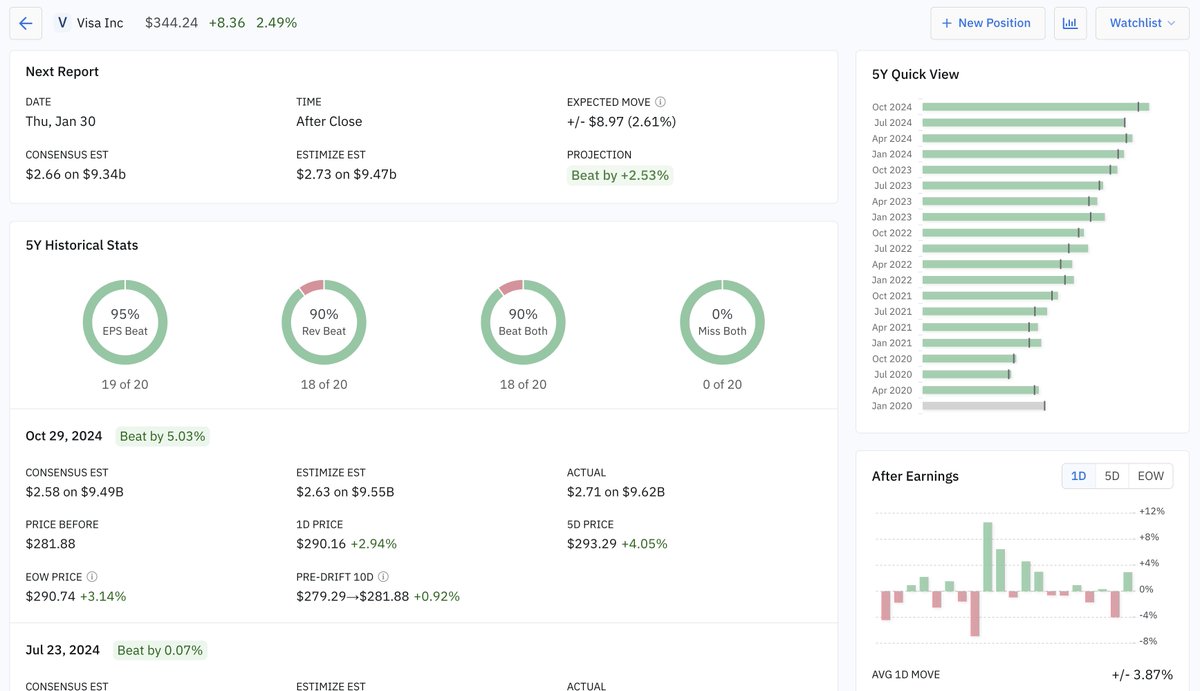Screen dimensions: 1200x691
Task: Expand the Jul 23, 2024 earnings entry
Action: (x=62, y=649)
